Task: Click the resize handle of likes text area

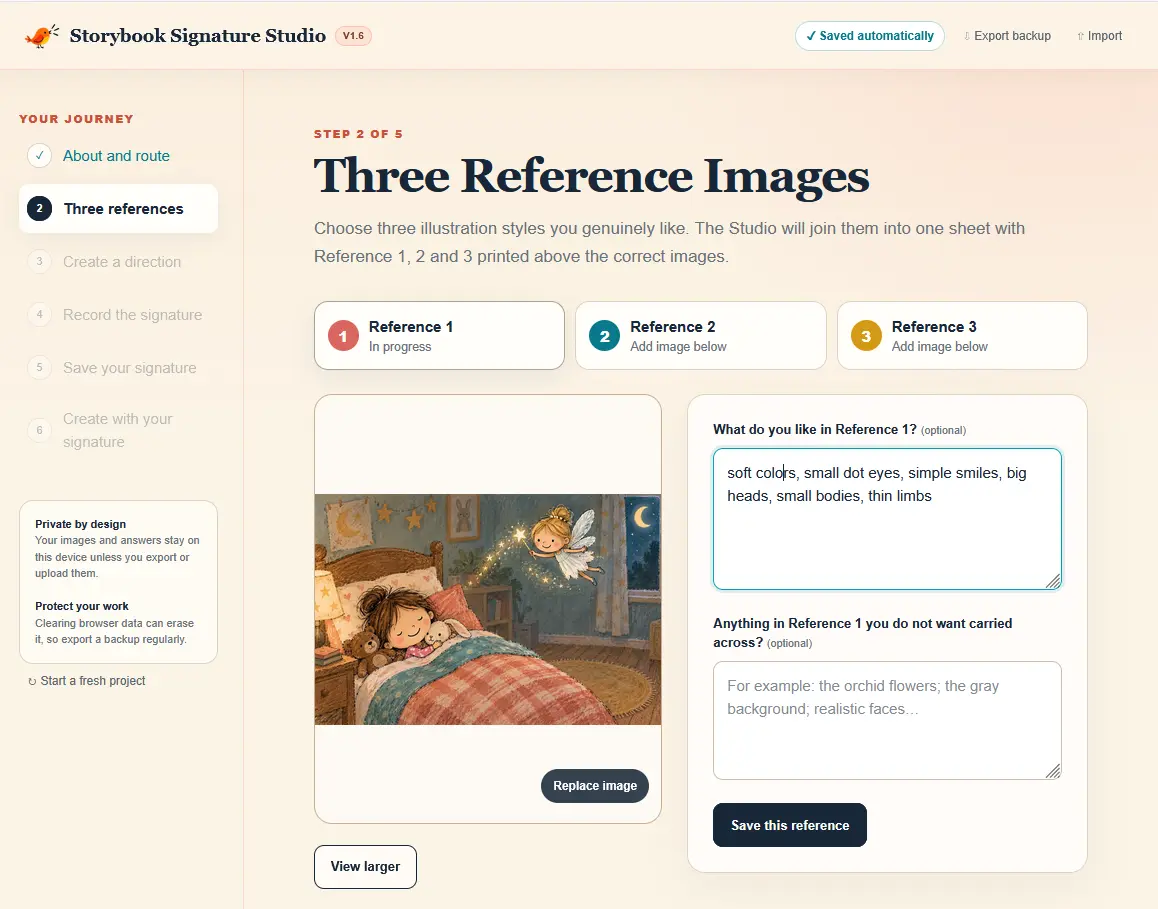Action: point(1054,582)
